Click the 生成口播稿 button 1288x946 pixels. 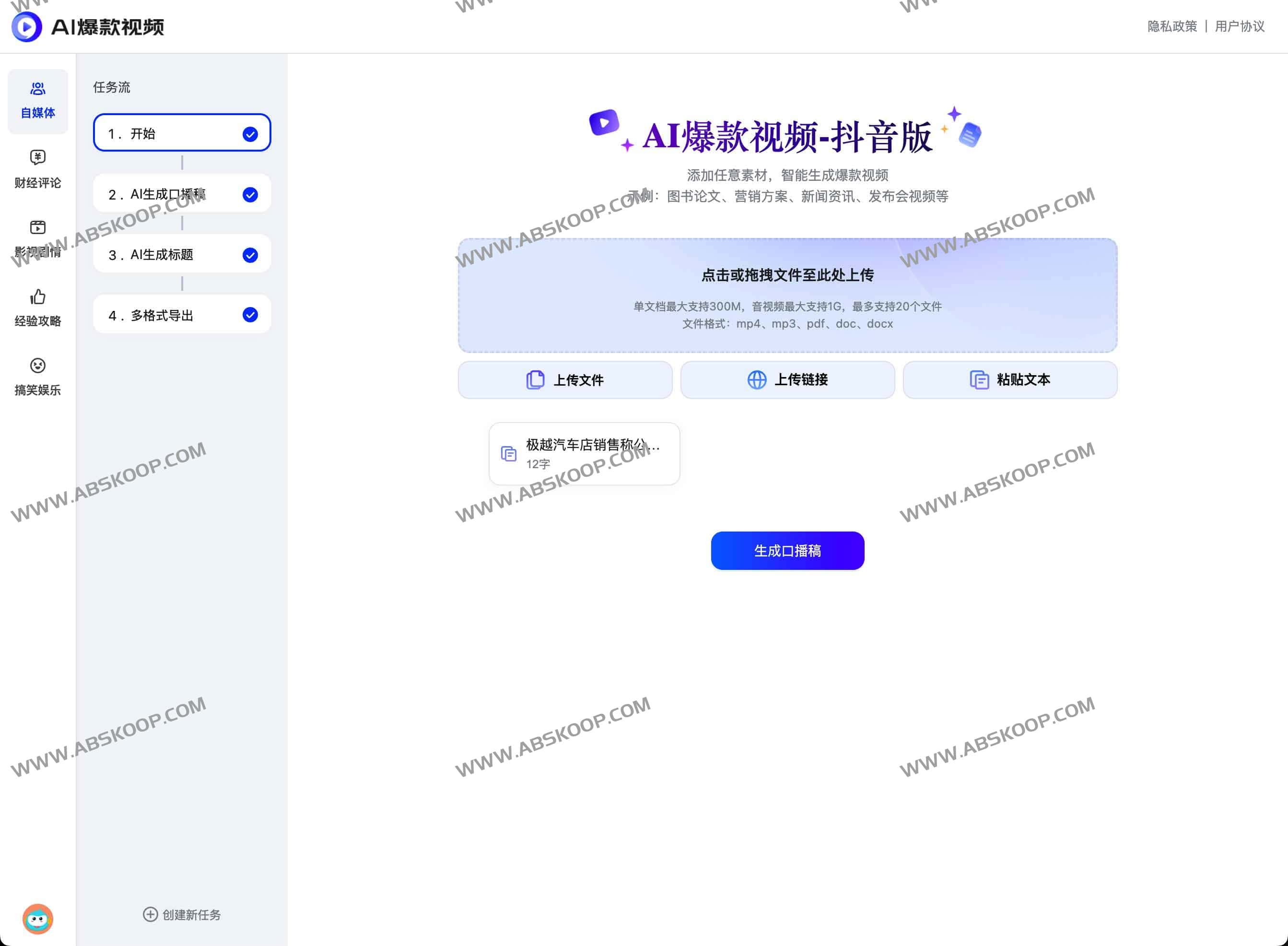(787, 550)
